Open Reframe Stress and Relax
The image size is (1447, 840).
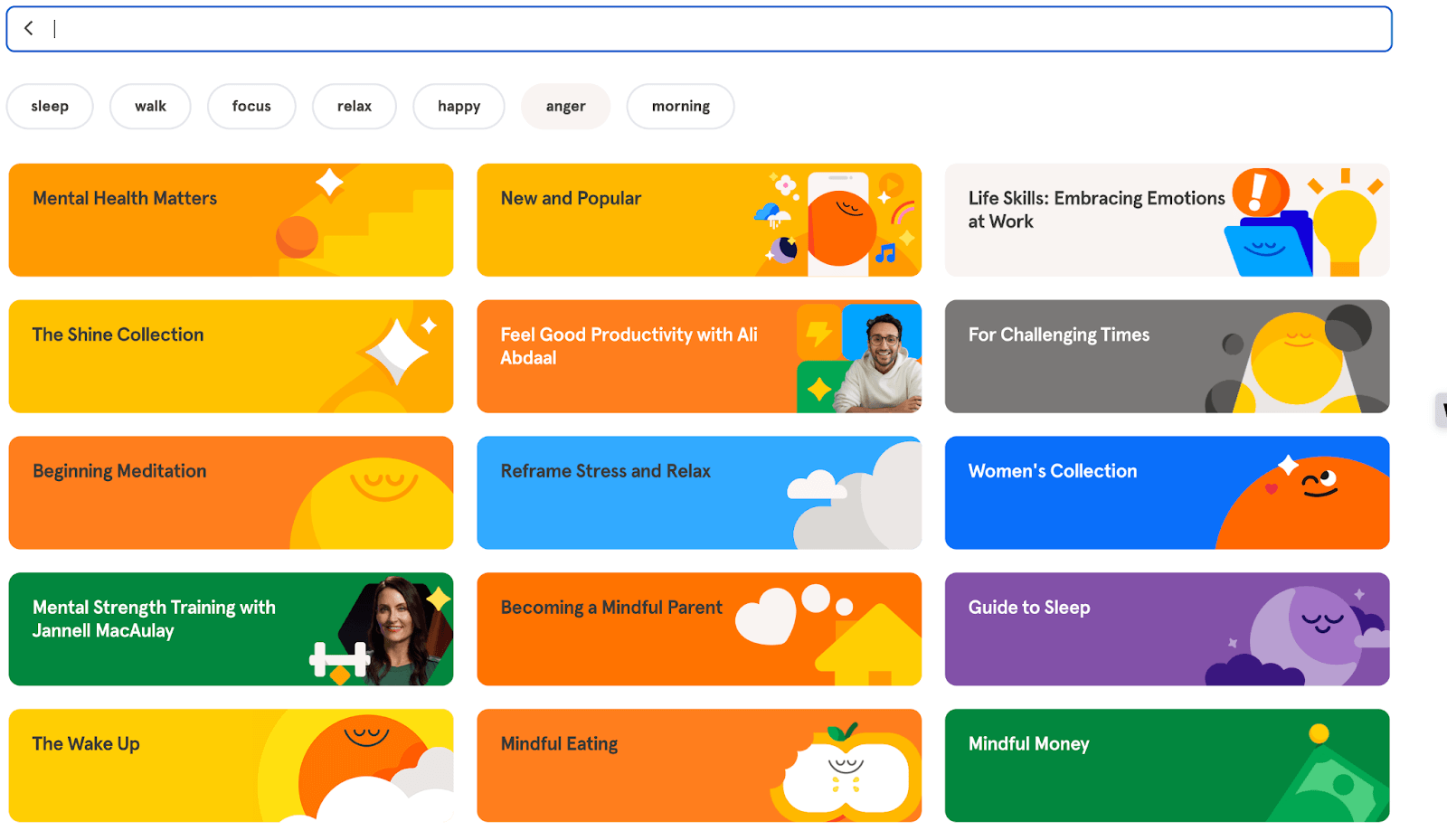(x=698, y=493)
